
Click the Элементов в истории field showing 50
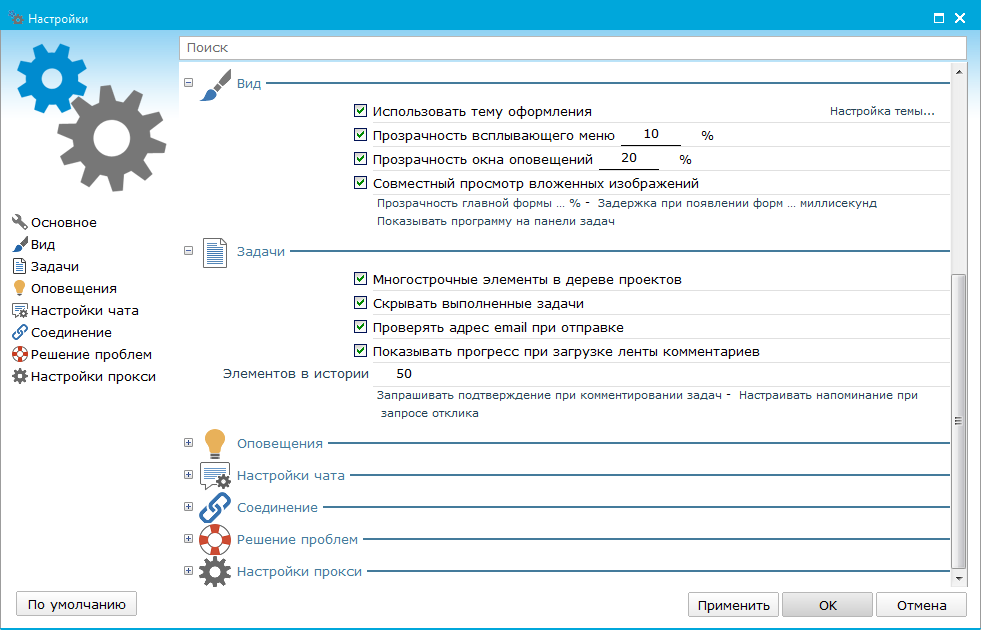pos(660,374)
